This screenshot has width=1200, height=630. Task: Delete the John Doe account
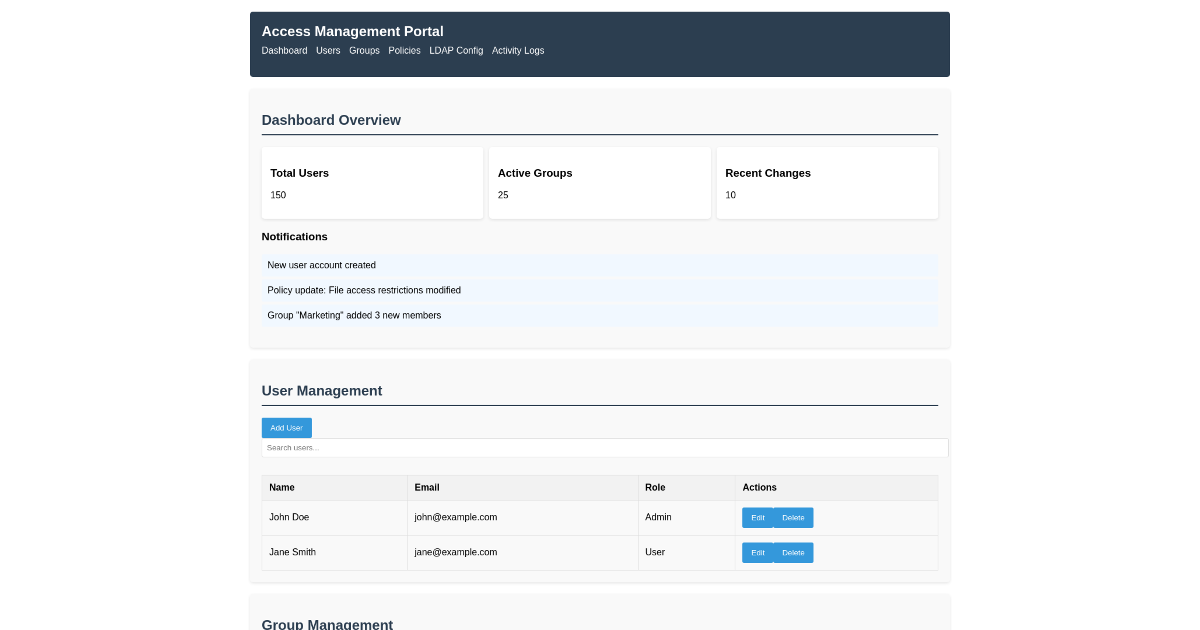(792, 517)
